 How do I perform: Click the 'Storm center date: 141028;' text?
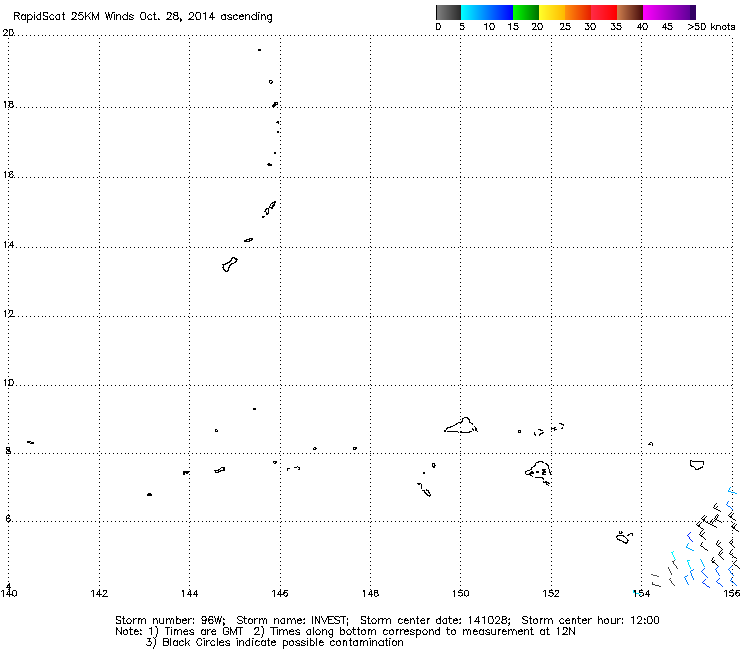[x=435, y=620]
